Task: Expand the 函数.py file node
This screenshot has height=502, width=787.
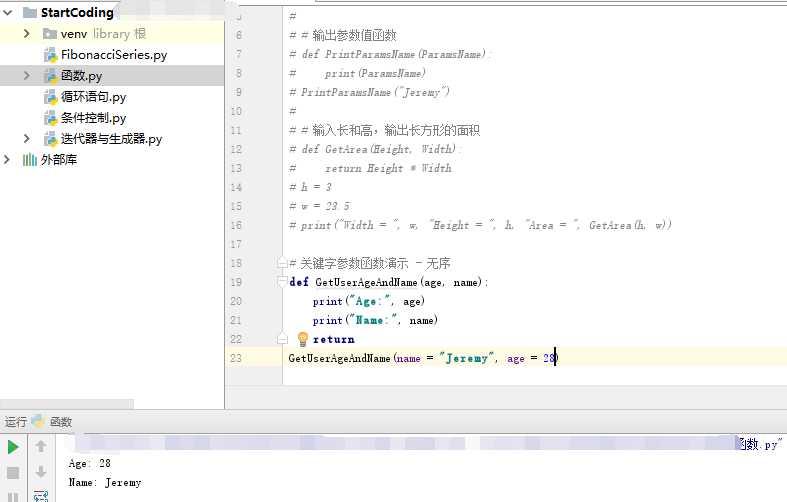Action: pos(27,76)
